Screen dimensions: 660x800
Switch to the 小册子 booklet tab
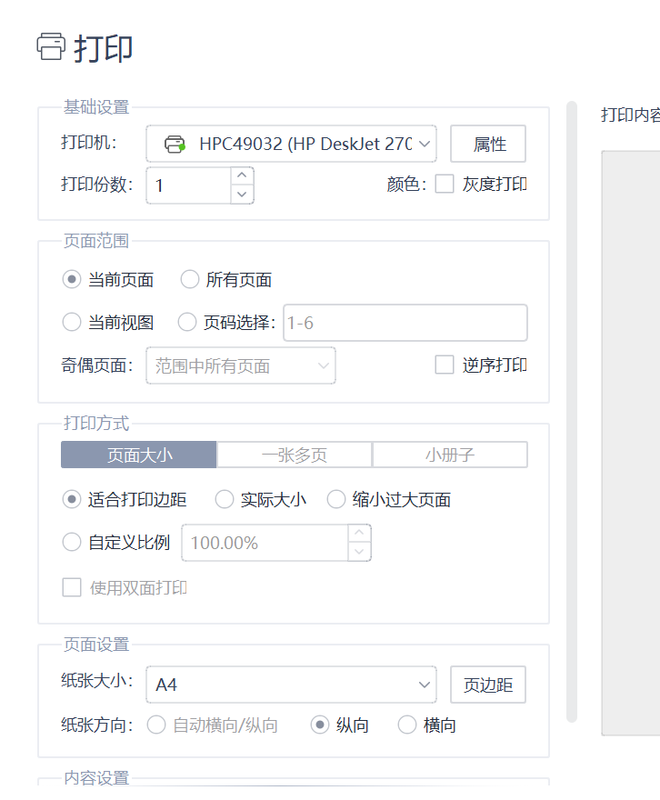point(450,455)
